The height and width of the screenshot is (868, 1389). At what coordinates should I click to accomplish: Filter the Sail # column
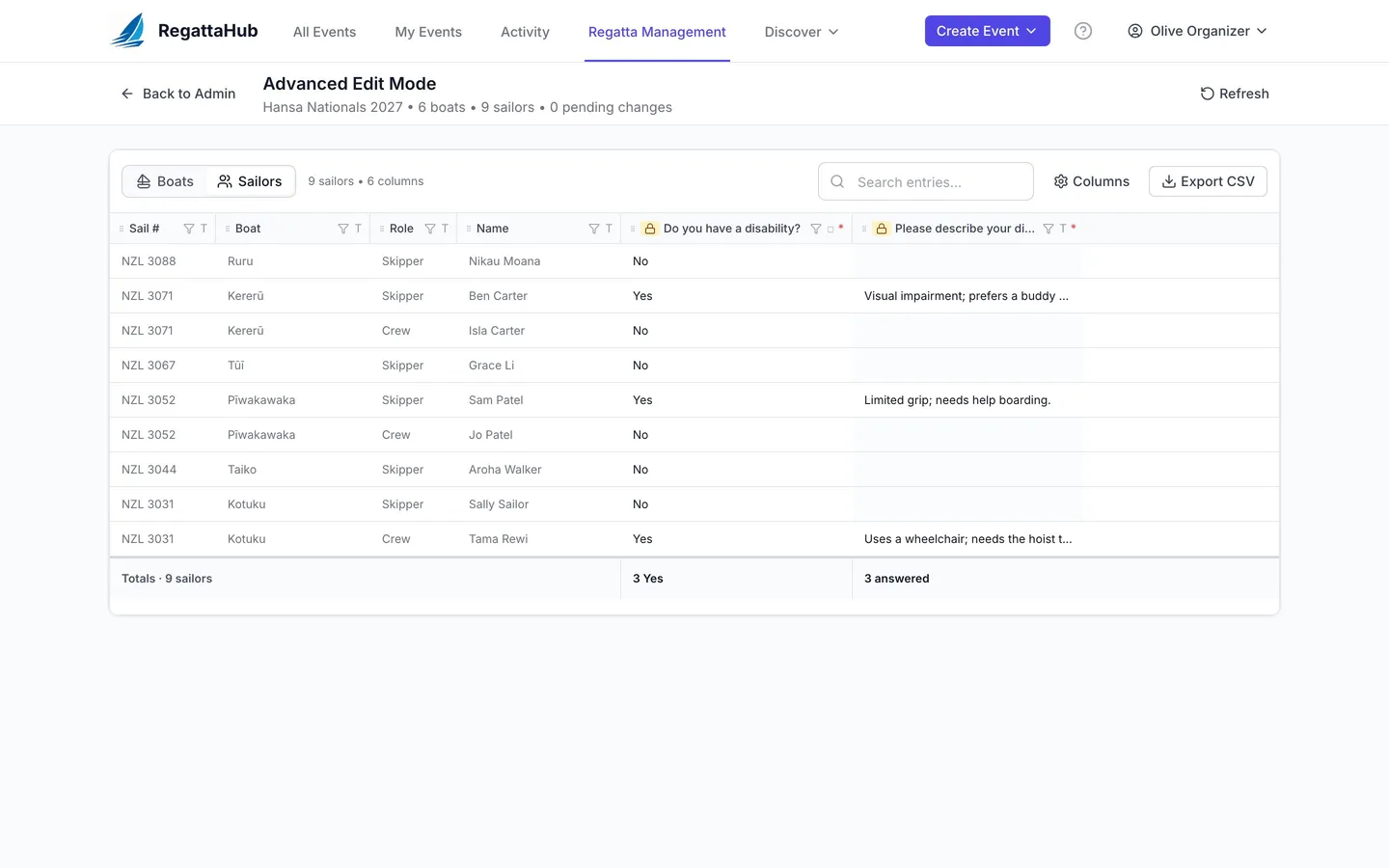(x=189, y=229)
